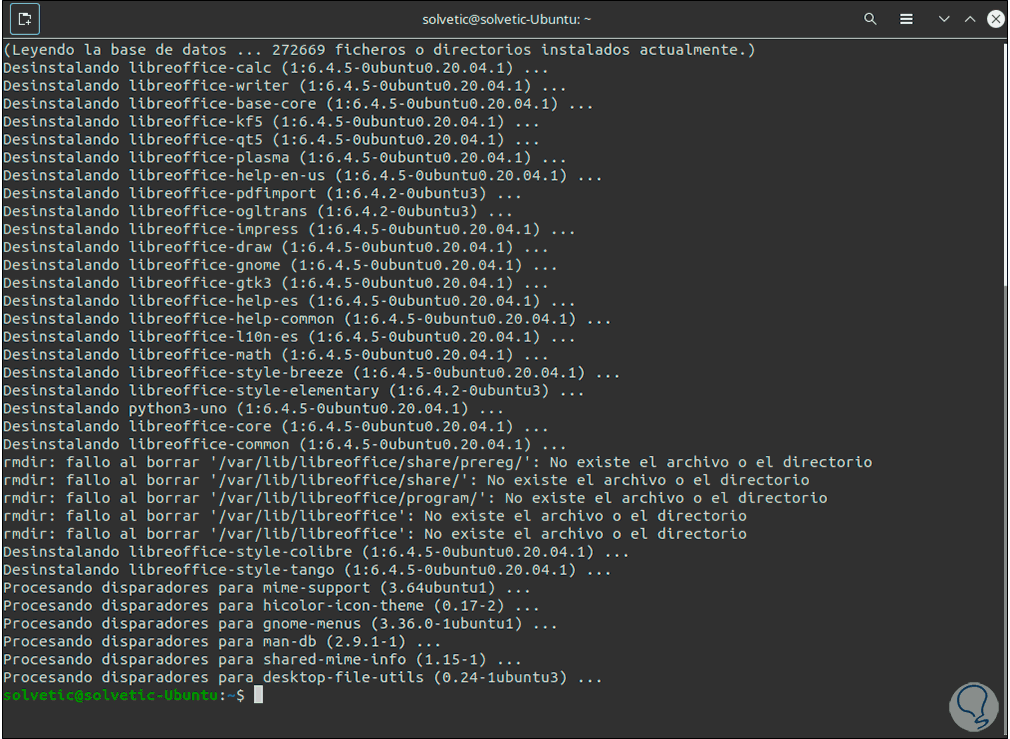Viewport: 1010px width, 739px height.
Task: Open the terminal hamburger menu
Action: coord(906,19)
